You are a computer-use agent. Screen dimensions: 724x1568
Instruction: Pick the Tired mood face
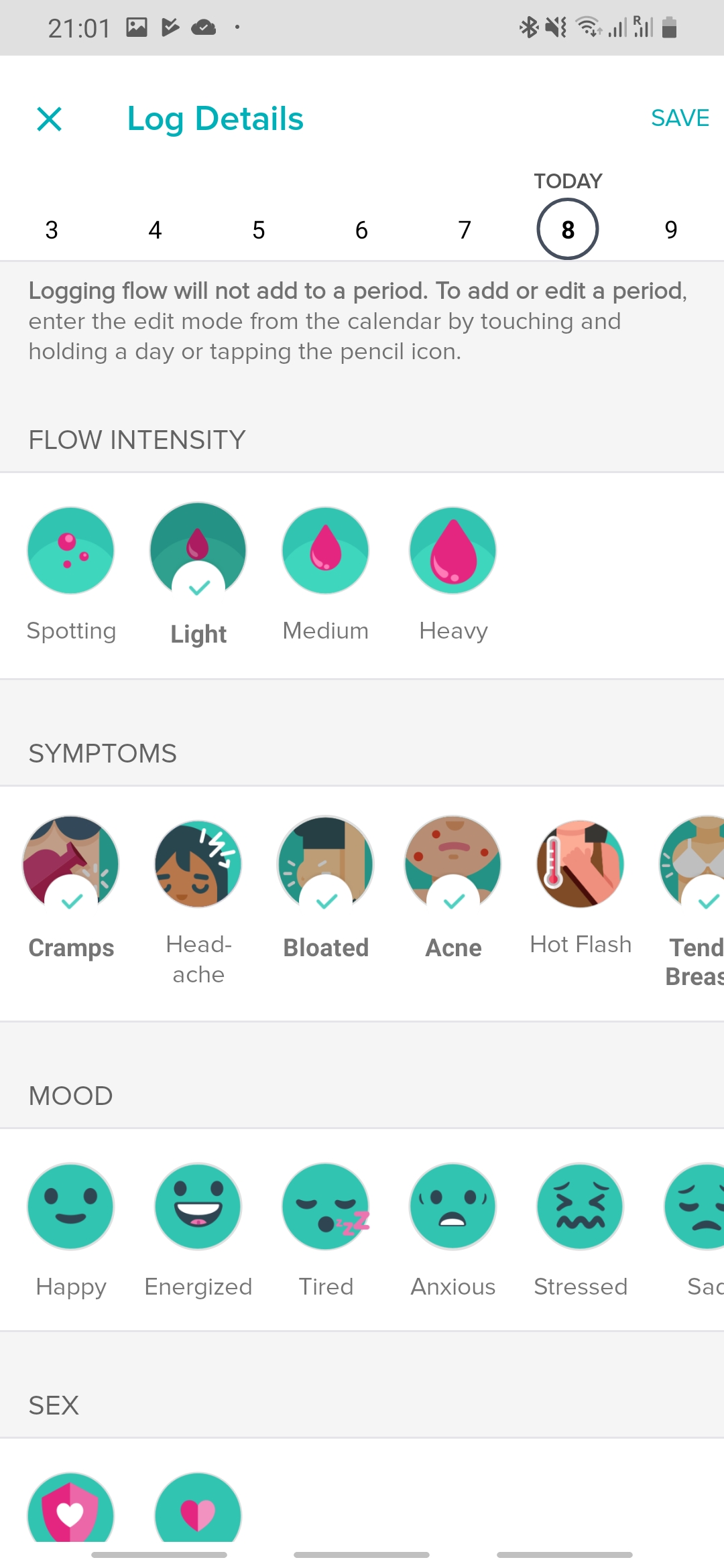(x=325, y=1206)
